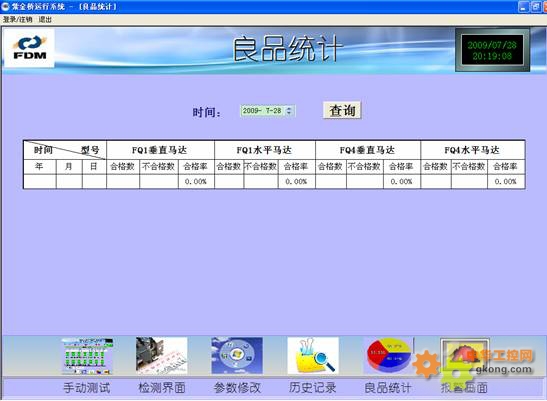Increment the date with stepper arrows
The height and width of the screenshot is (401, 547).
click(289, 109)
